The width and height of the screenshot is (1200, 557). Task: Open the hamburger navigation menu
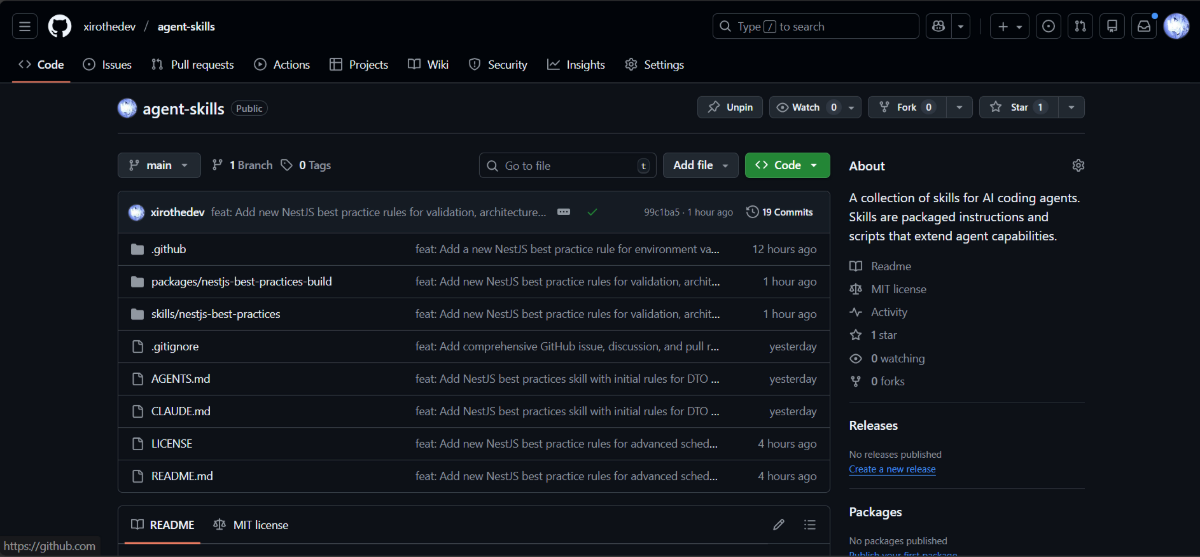25,26
